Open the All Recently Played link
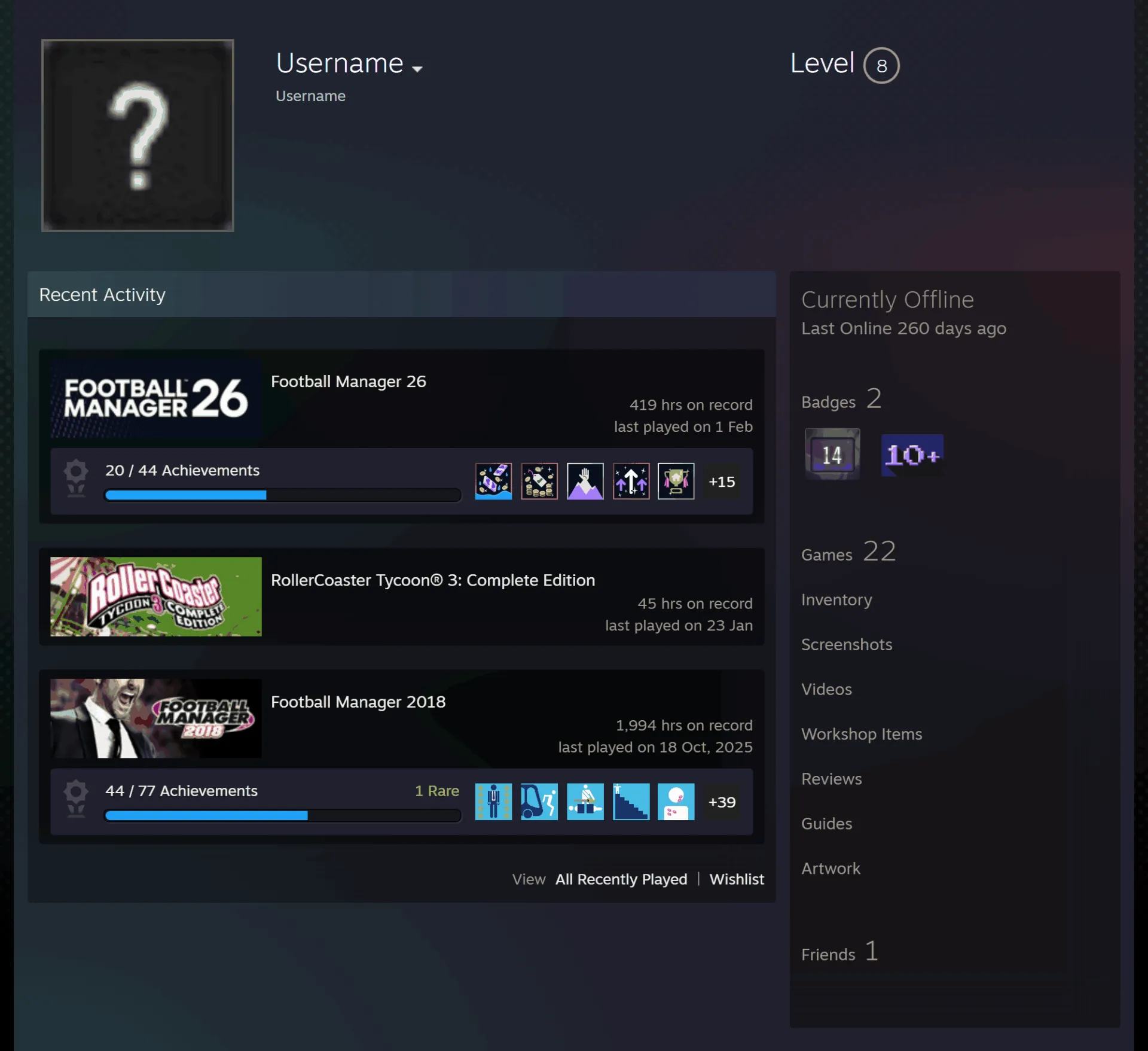This screenshot has height=1051, width=1148. click(621, 880)
